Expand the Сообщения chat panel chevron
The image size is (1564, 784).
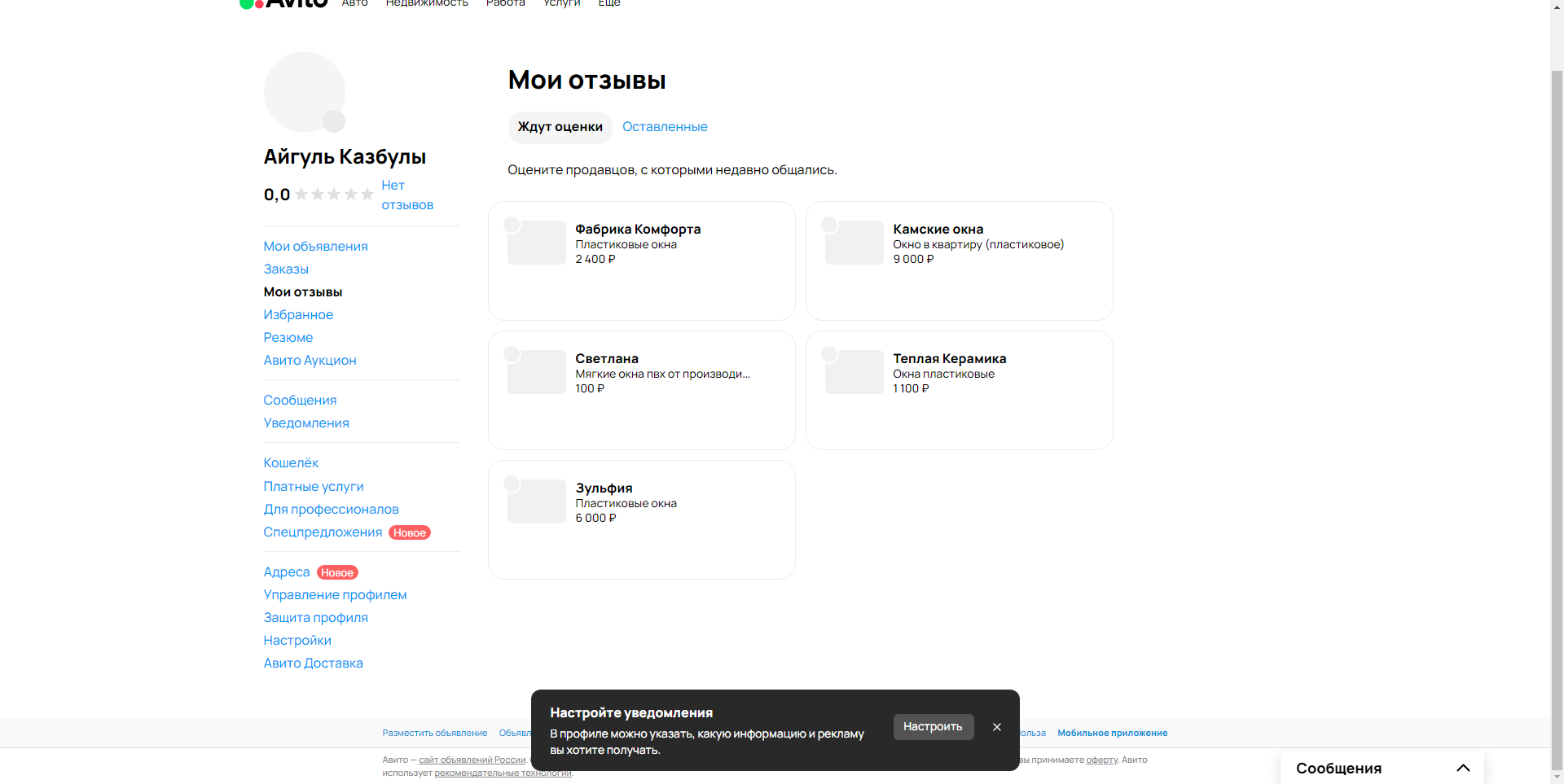click(1463, 768)
